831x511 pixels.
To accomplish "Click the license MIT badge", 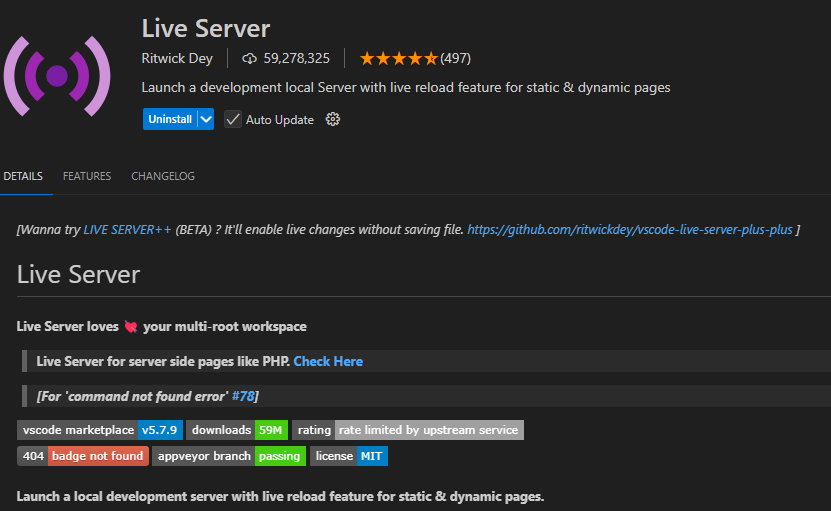I will click(x=348, y=456).
